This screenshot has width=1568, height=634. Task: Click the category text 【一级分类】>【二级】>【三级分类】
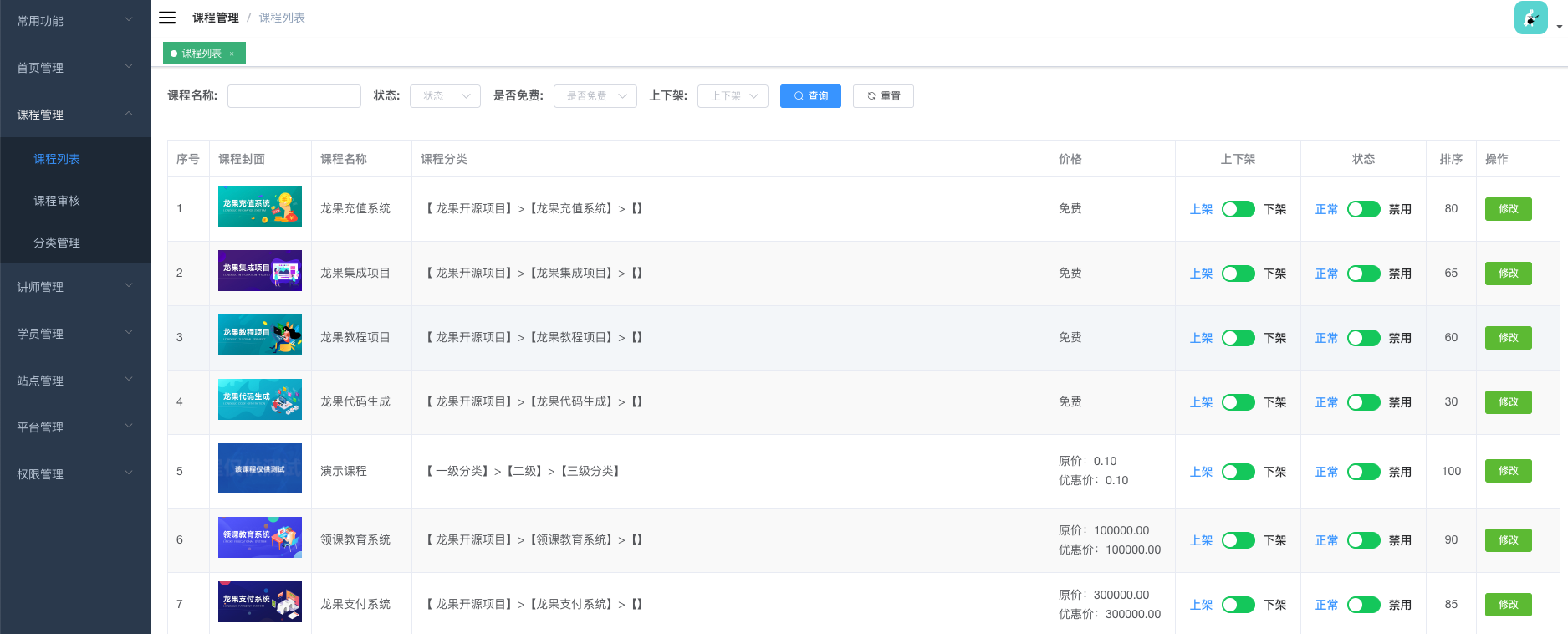click(523, 471)
